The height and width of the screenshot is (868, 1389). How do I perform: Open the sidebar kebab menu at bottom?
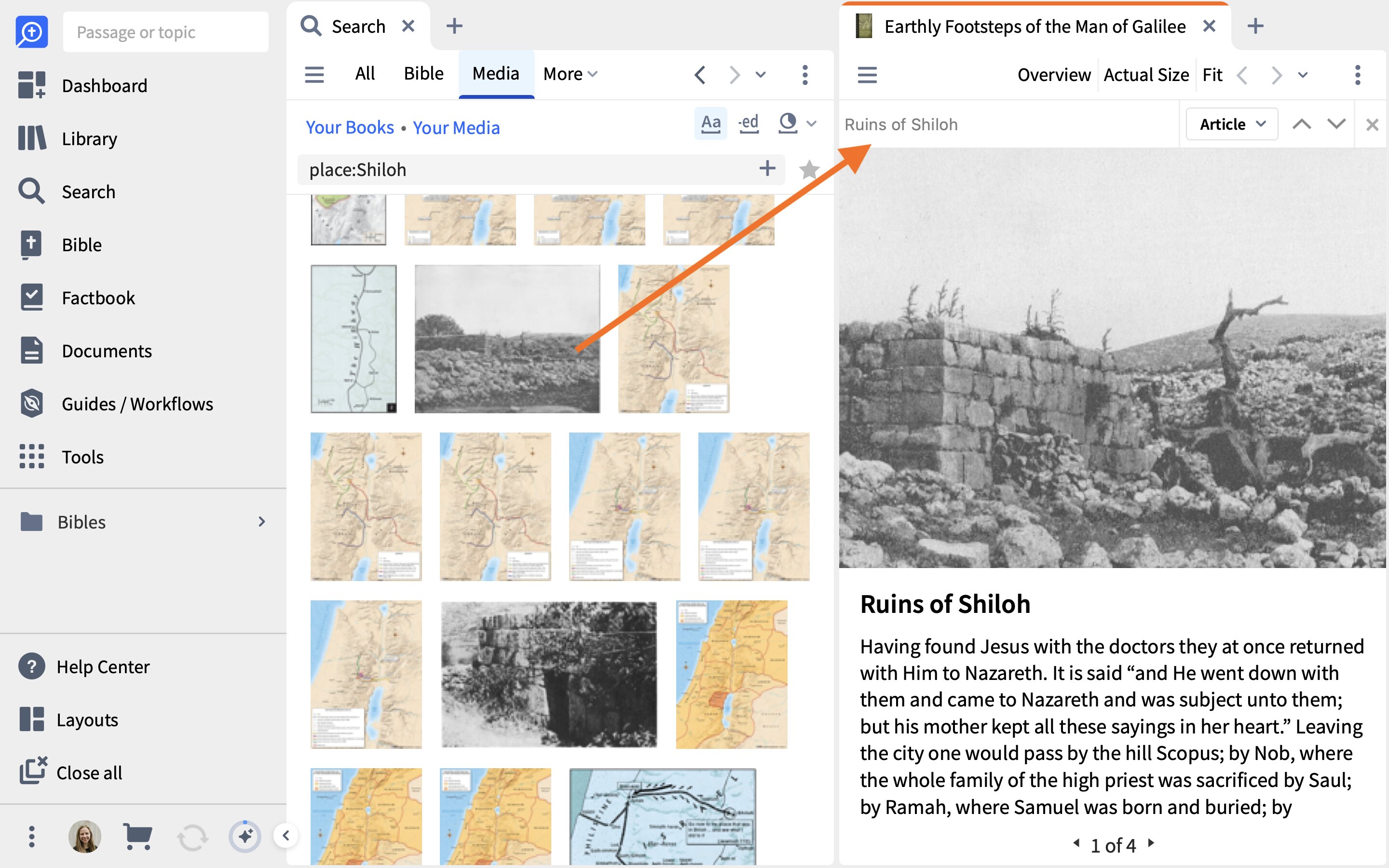(x=31, y=837)
